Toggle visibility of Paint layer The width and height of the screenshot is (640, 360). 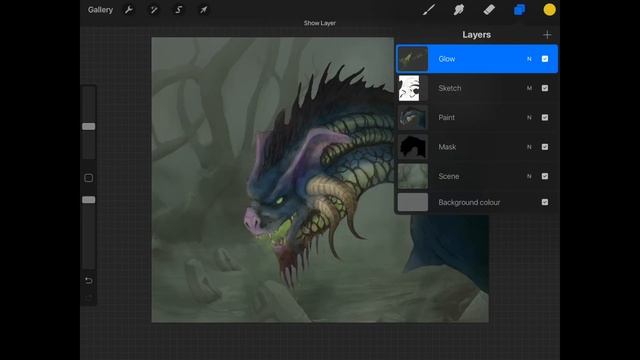click(545, 118)
